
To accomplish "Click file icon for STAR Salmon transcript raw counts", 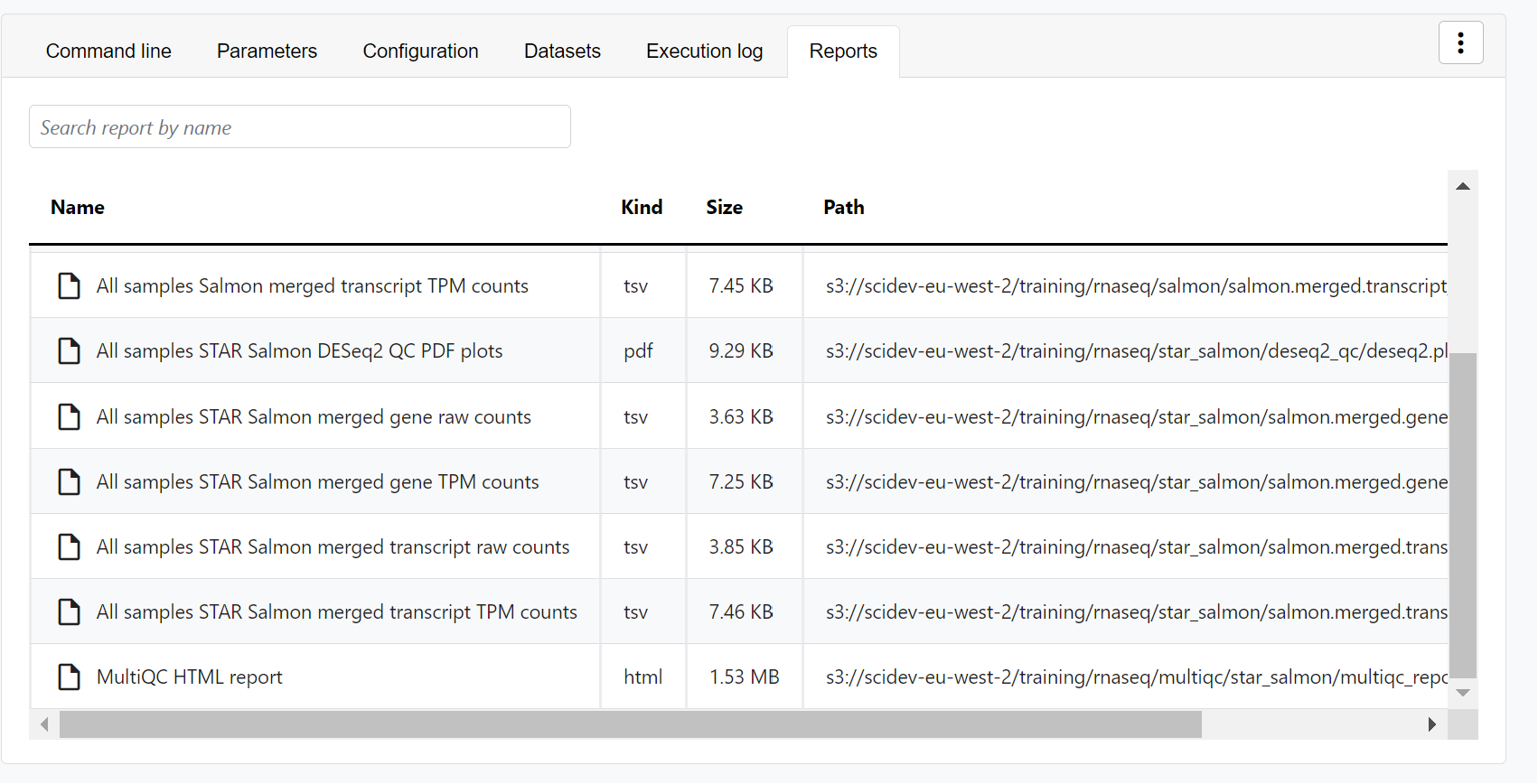I will pyautogui.click(x=69, y=547).
